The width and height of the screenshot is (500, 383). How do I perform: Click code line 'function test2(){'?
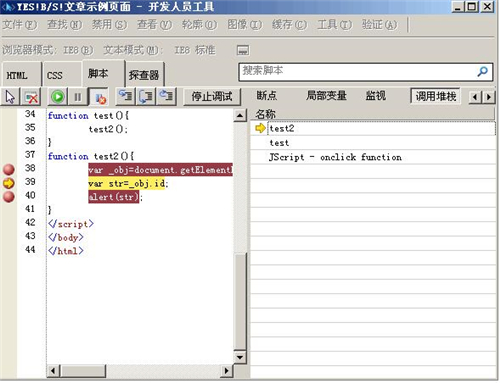pyautogui.click(x=91, y=156)
